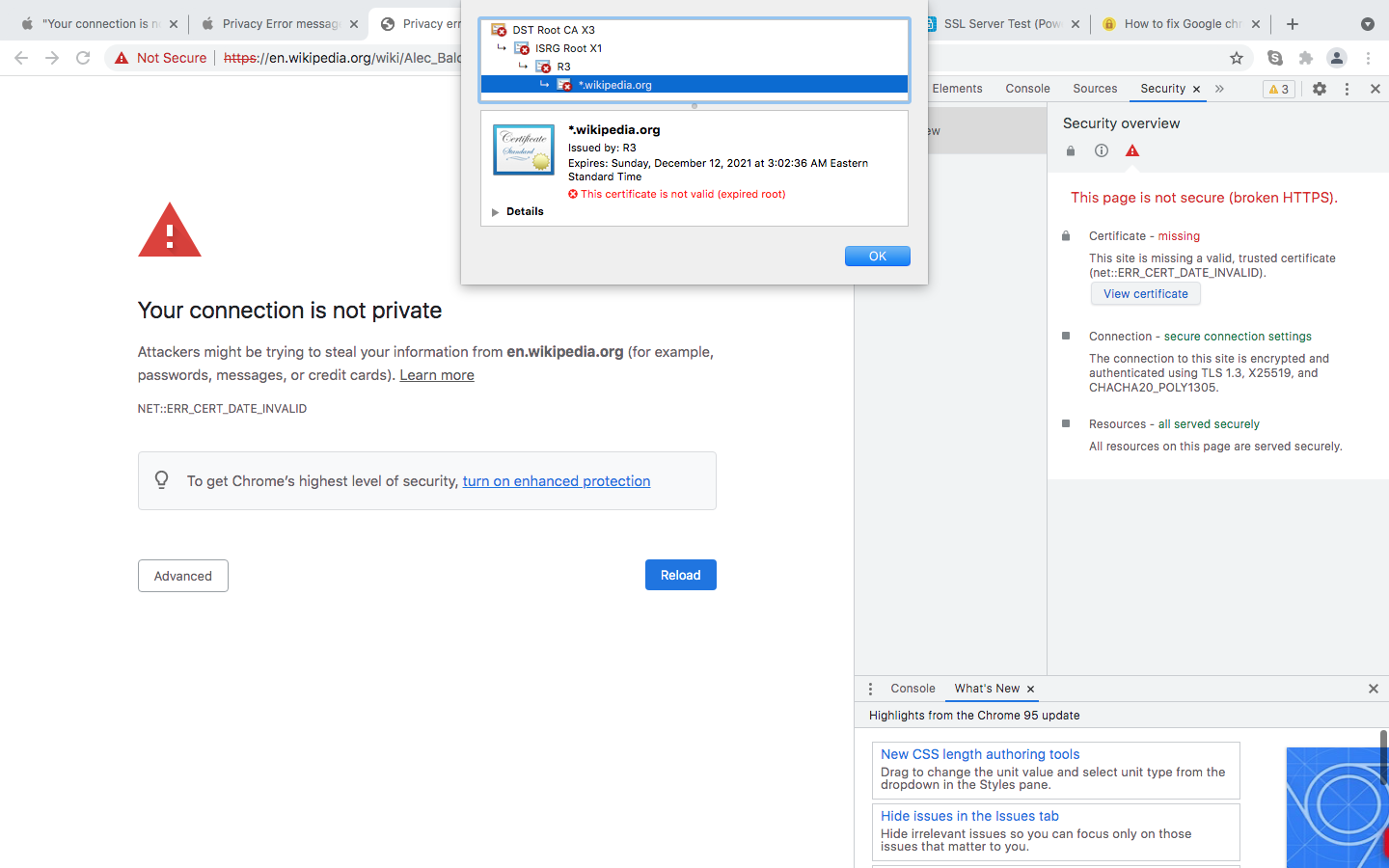Close the DevTools panel

pyautogui.click(x=1375, y=89)
